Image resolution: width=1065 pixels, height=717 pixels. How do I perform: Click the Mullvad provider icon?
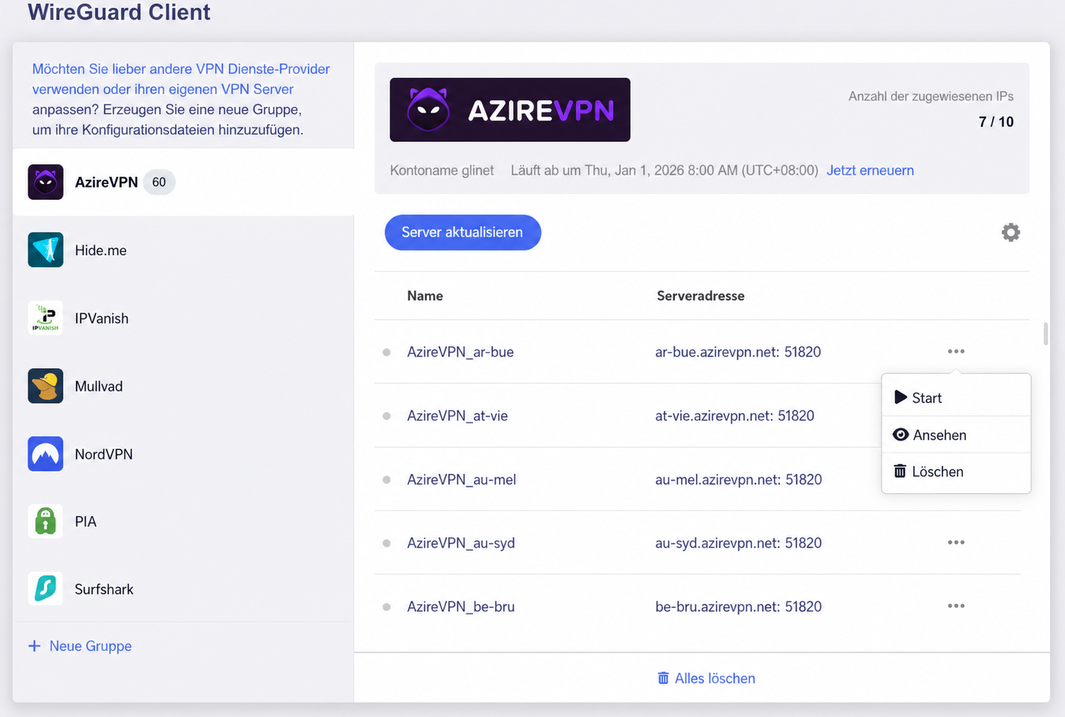tap(46, 386)
